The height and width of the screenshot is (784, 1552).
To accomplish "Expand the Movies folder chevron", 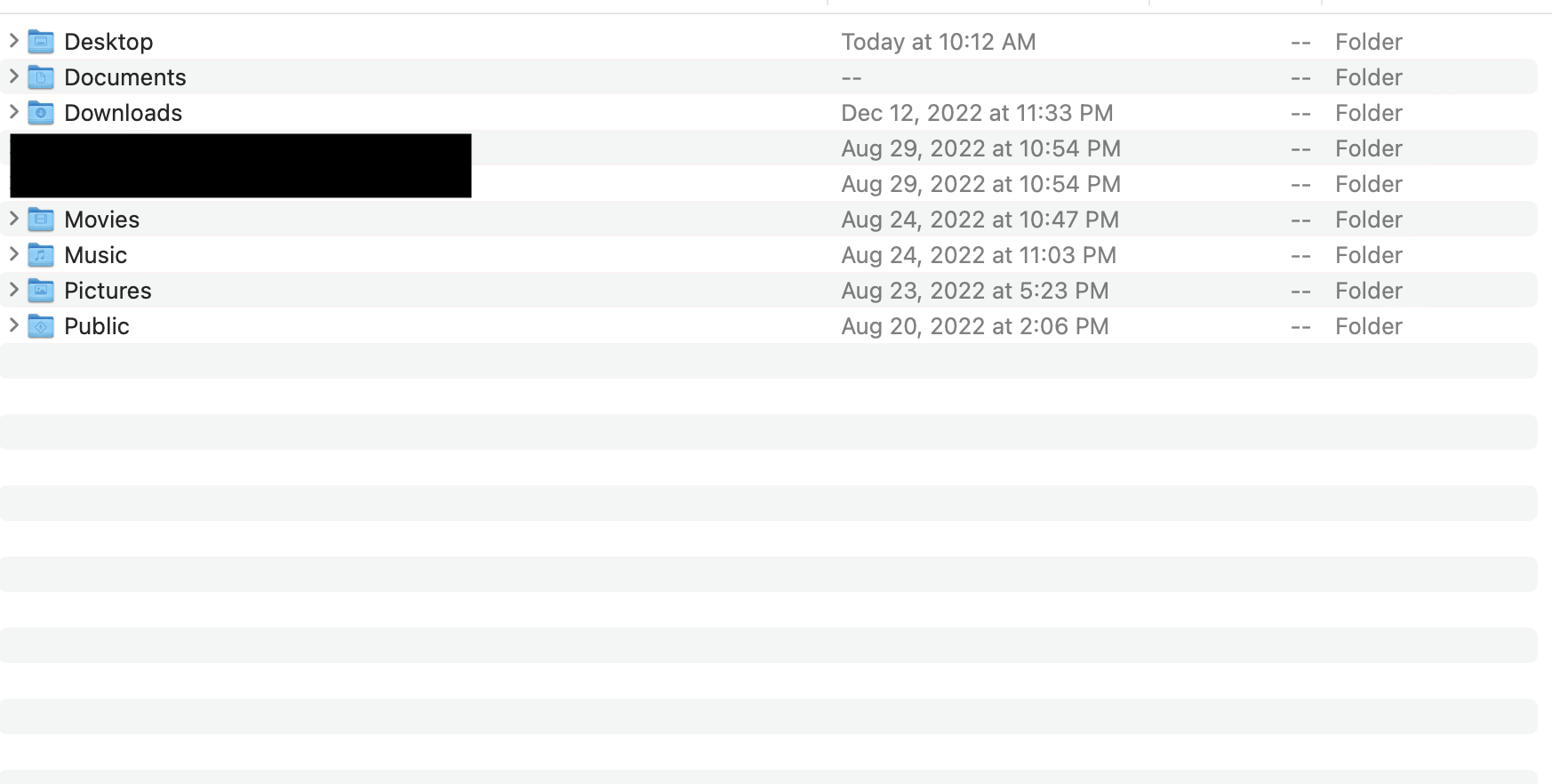I will tap(13, 219).
